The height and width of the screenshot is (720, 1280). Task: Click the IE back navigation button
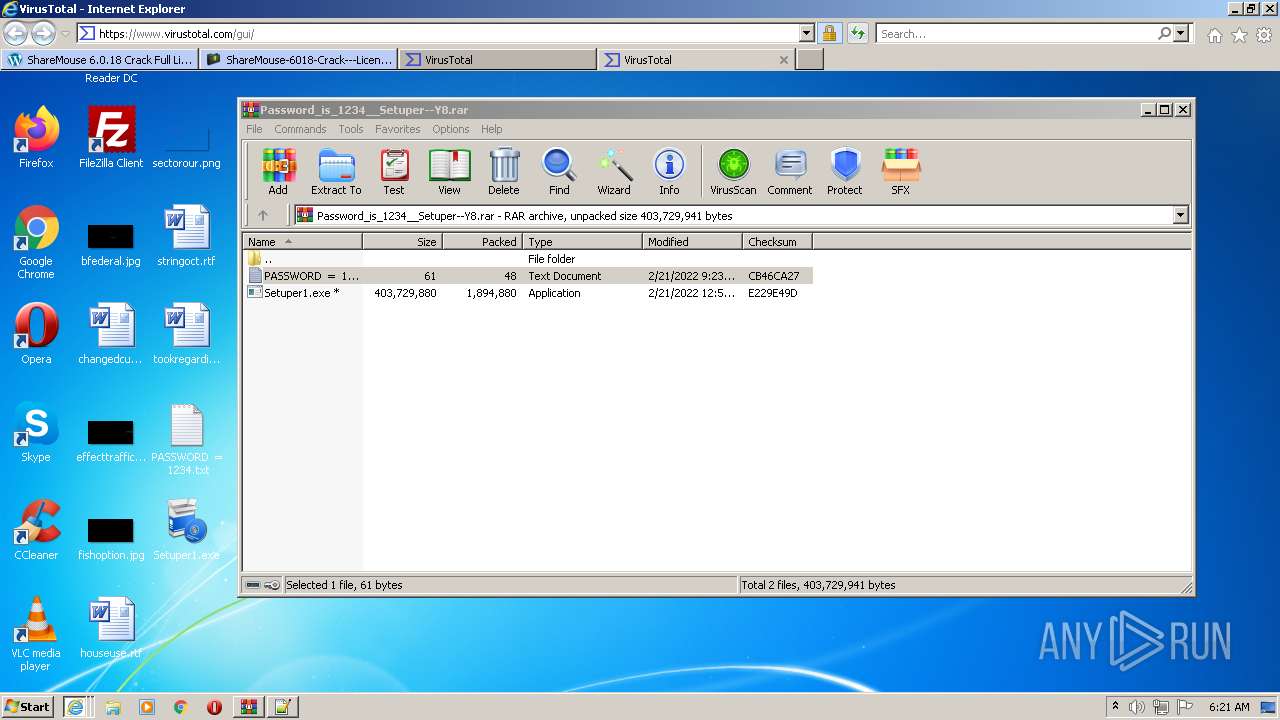coord(15,33)
